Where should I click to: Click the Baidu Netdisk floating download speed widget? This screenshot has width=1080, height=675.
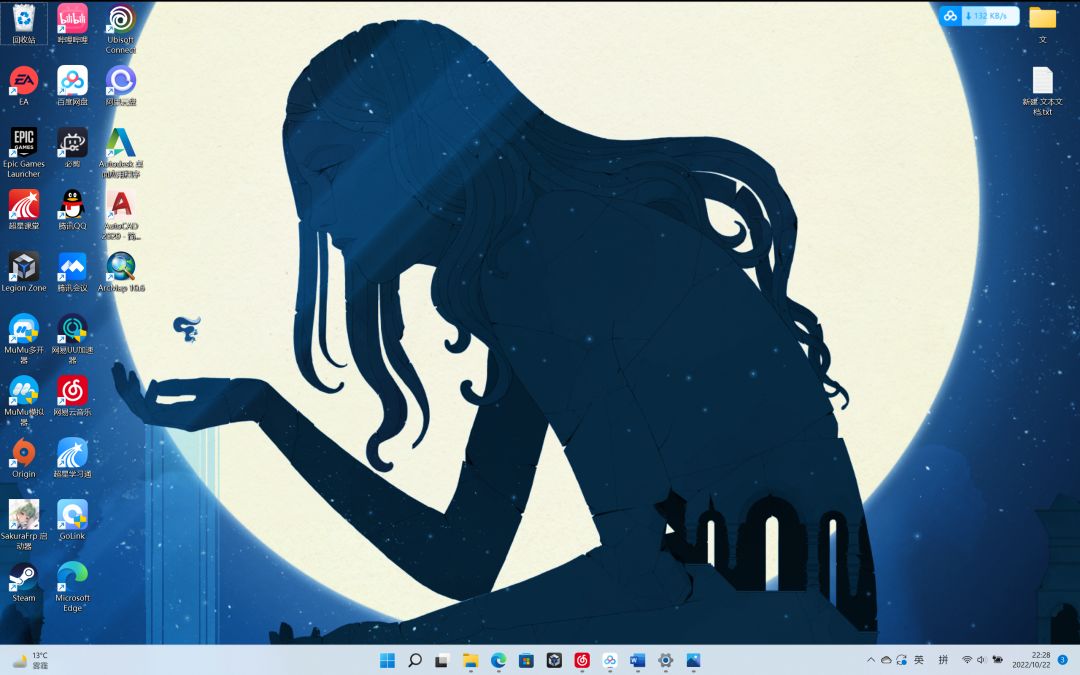click(x=979, y=15)
